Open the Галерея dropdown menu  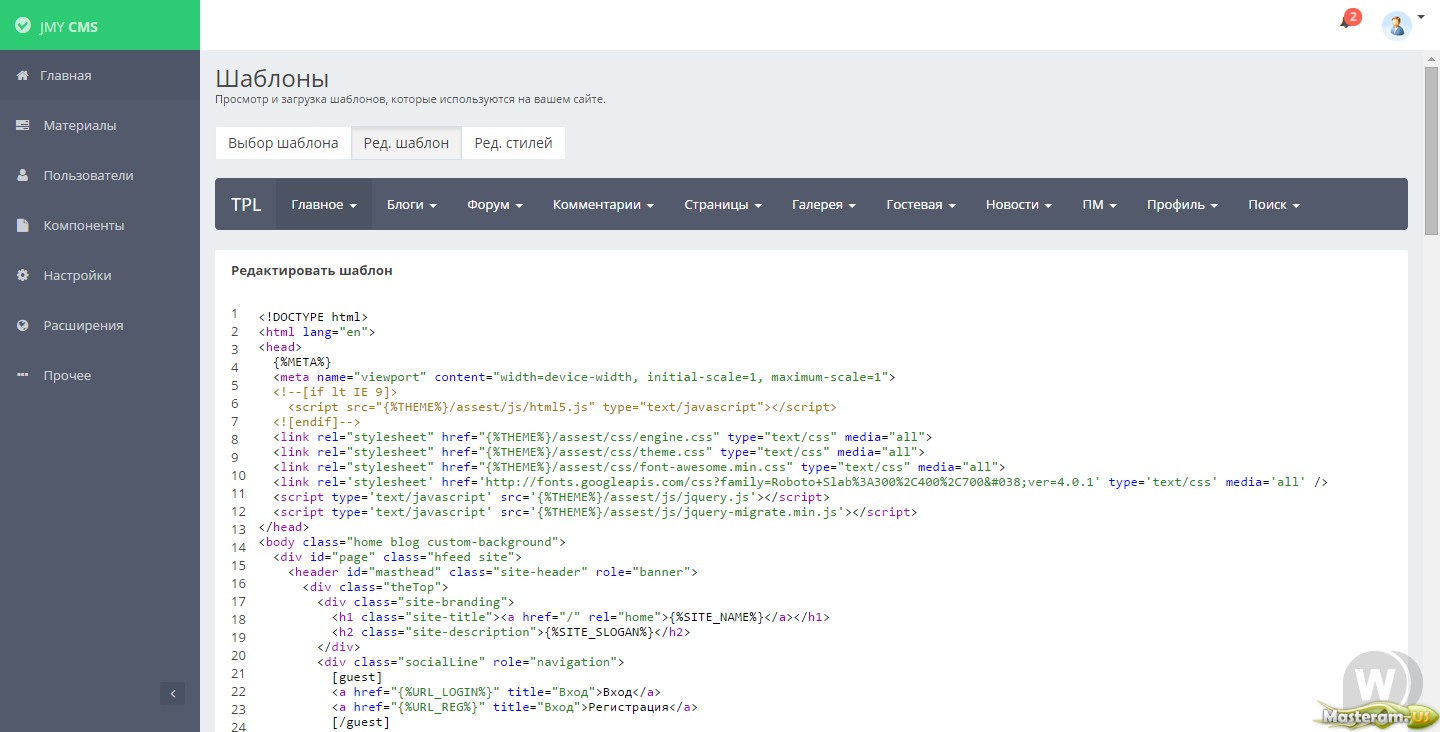pyautogui.click(x=824, y=204)
